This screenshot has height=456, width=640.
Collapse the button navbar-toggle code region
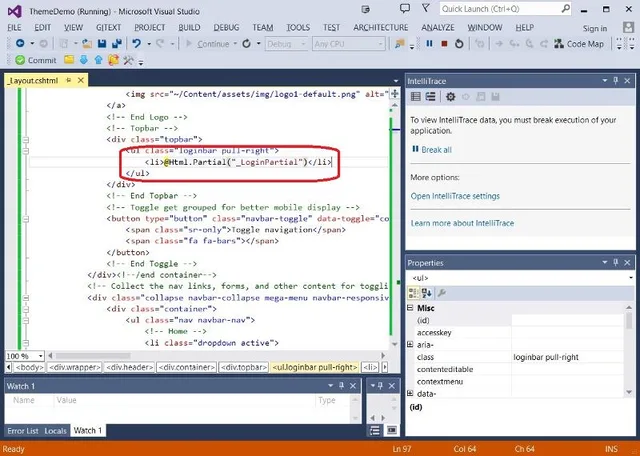click(x=26, y=219)
